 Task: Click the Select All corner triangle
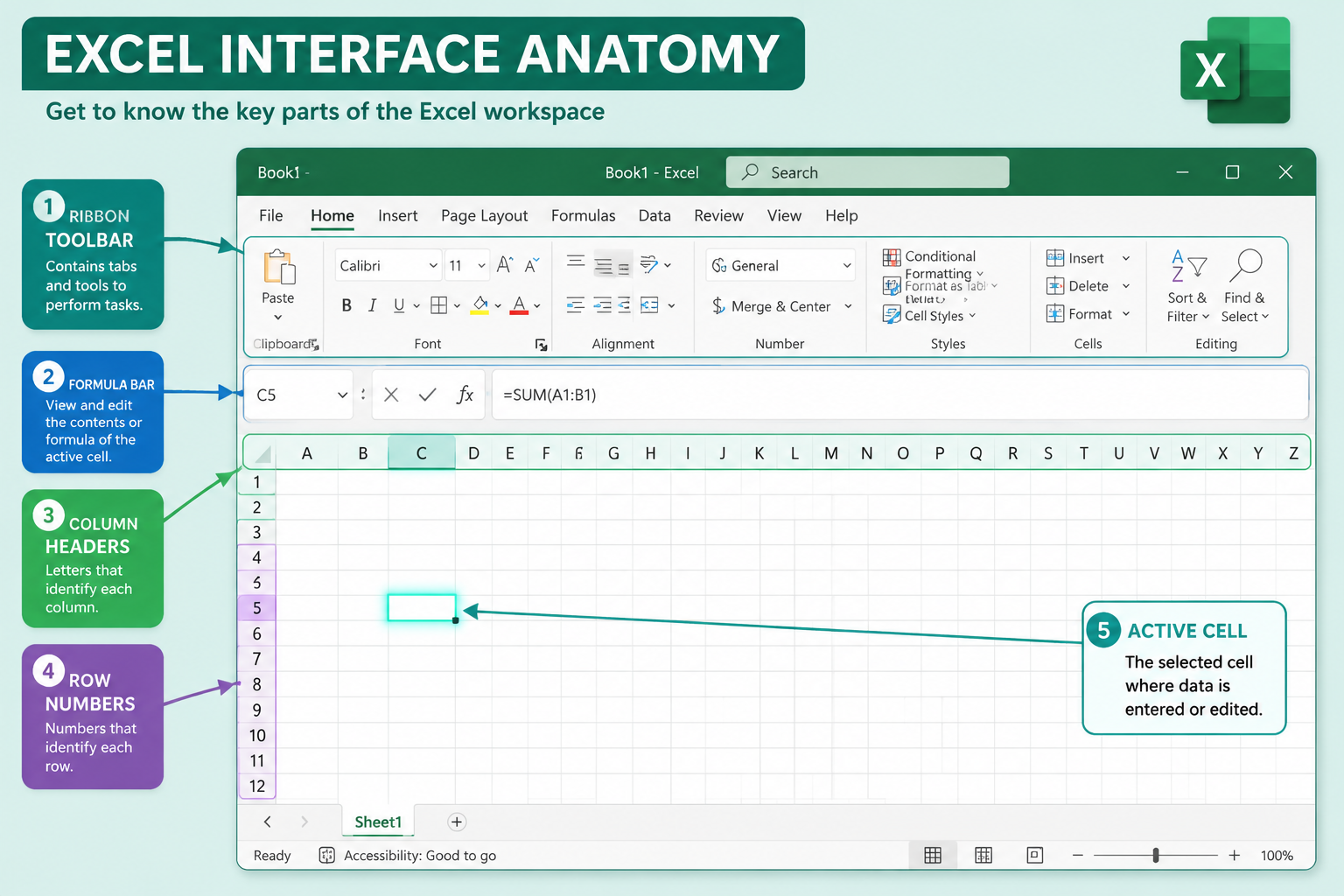click(x=262, y=454)
